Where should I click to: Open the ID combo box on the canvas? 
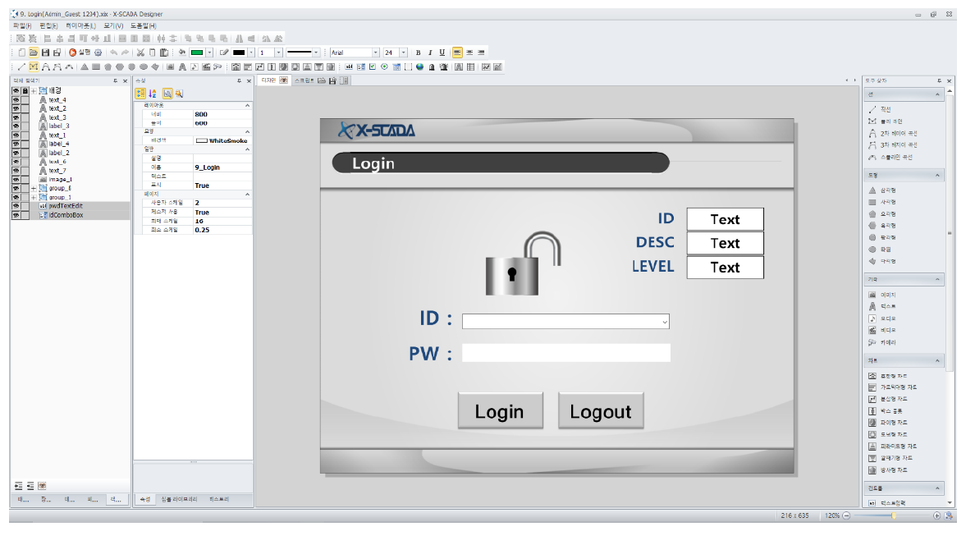664,322
